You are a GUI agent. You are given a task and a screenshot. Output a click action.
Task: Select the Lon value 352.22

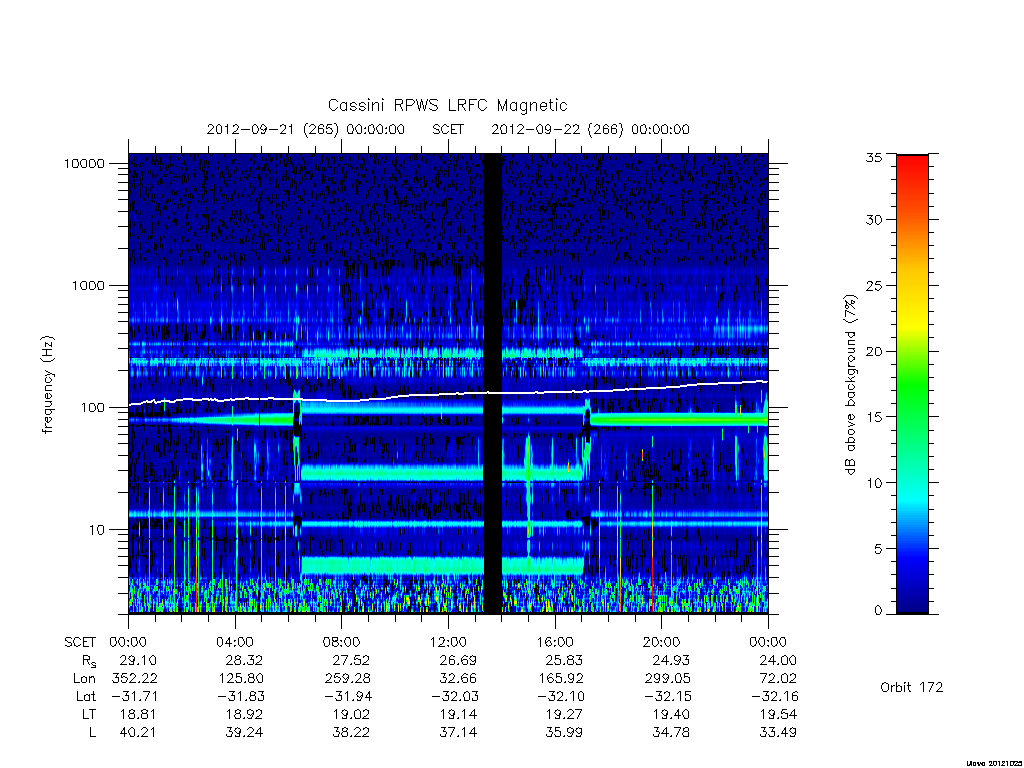pos(135,679)
